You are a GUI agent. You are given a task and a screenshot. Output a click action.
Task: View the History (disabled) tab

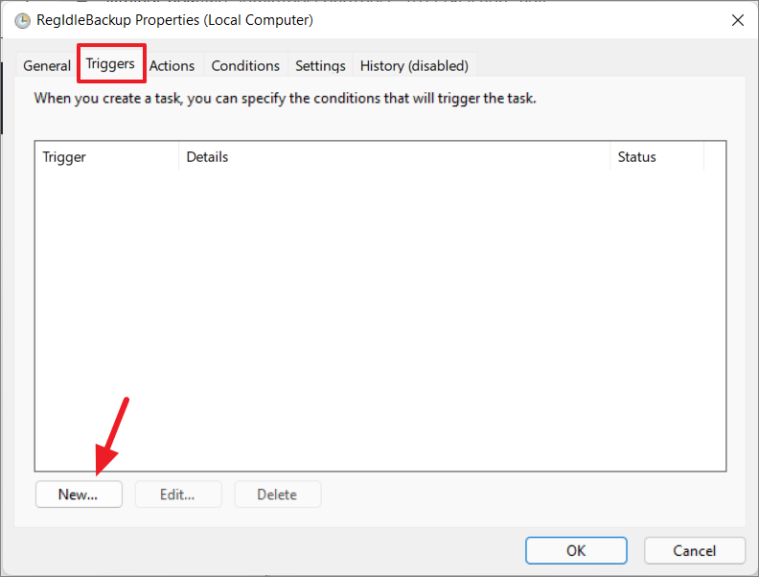point(414,66)
